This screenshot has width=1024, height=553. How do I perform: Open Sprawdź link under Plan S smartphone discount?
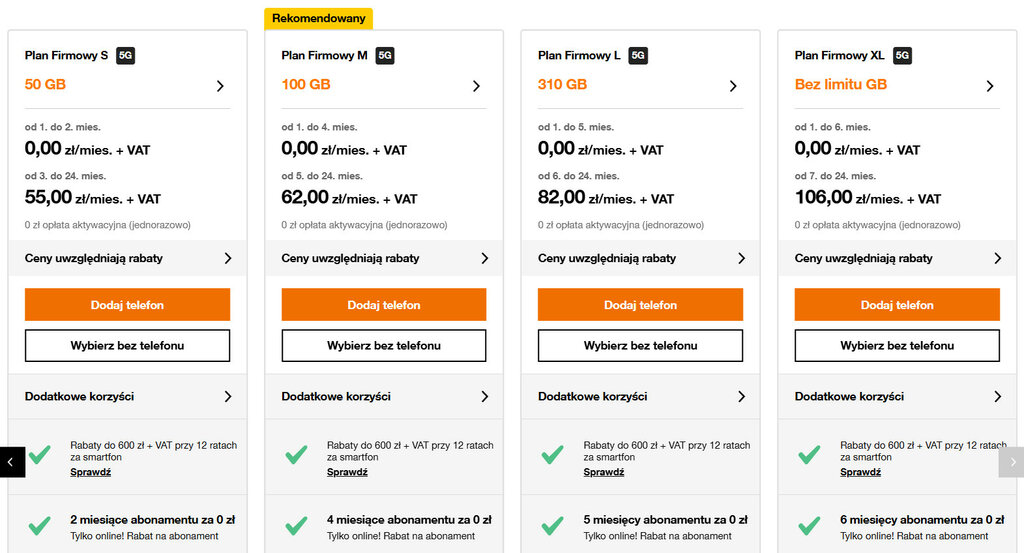tap(90, 472)
